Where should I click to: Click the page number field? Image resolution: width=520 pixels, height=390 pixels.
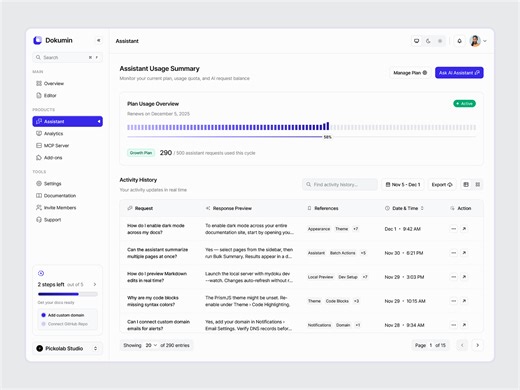(x=431, y=345)
